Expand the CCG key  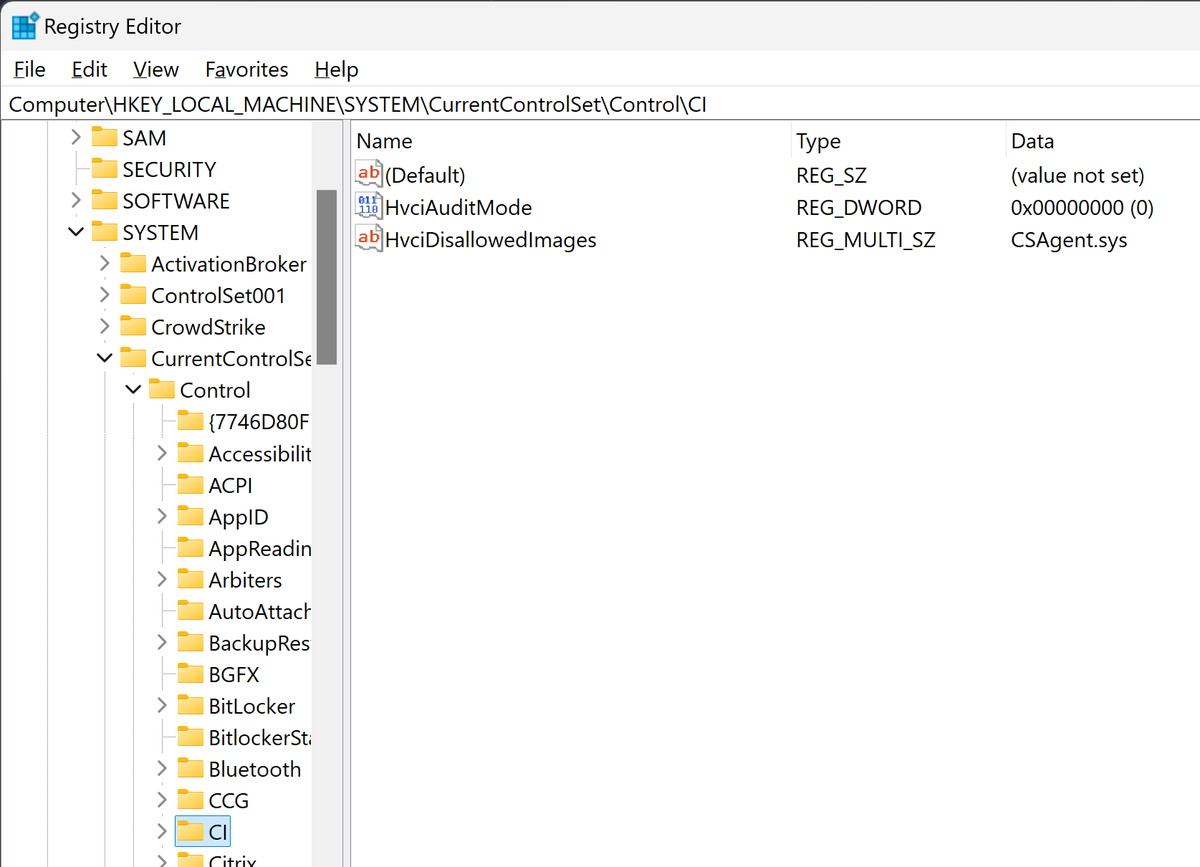162,801
